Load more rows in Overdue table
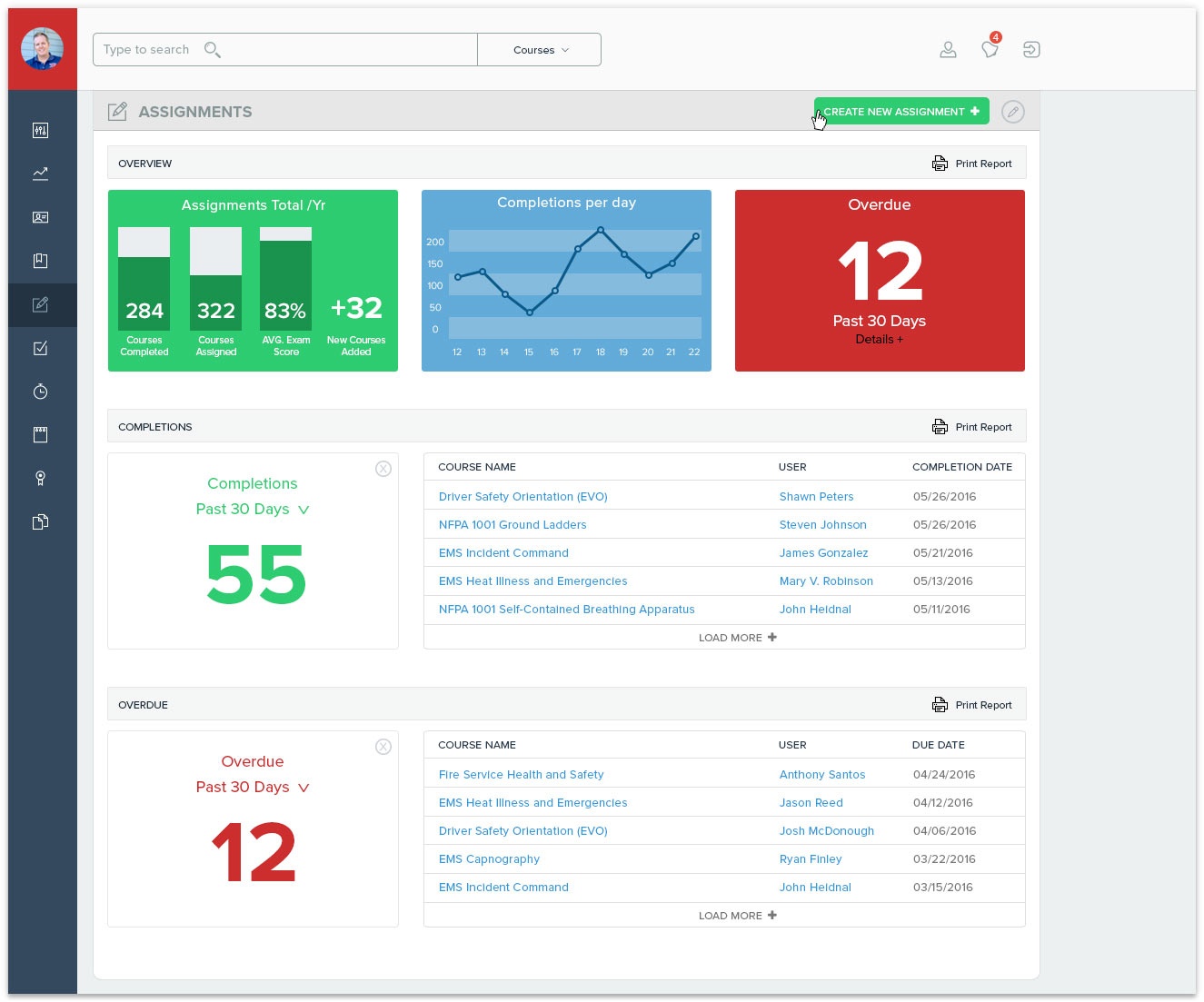The height and width of the screenshot is (1002, 1204). (x=737, y=916)
